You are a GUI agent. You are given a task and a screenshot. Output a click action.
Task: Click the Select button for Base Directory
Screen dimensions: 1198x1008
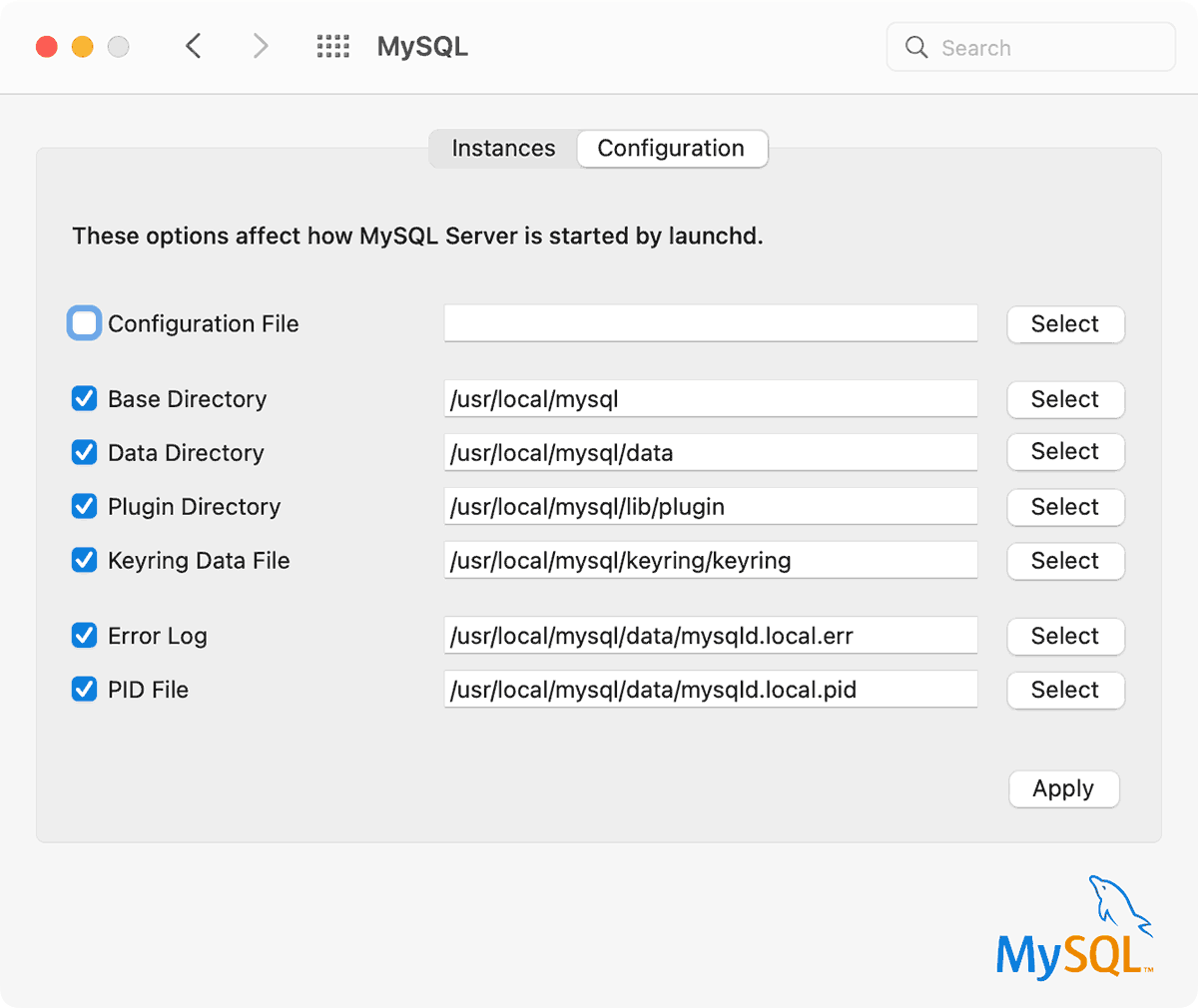(1065, 399)
